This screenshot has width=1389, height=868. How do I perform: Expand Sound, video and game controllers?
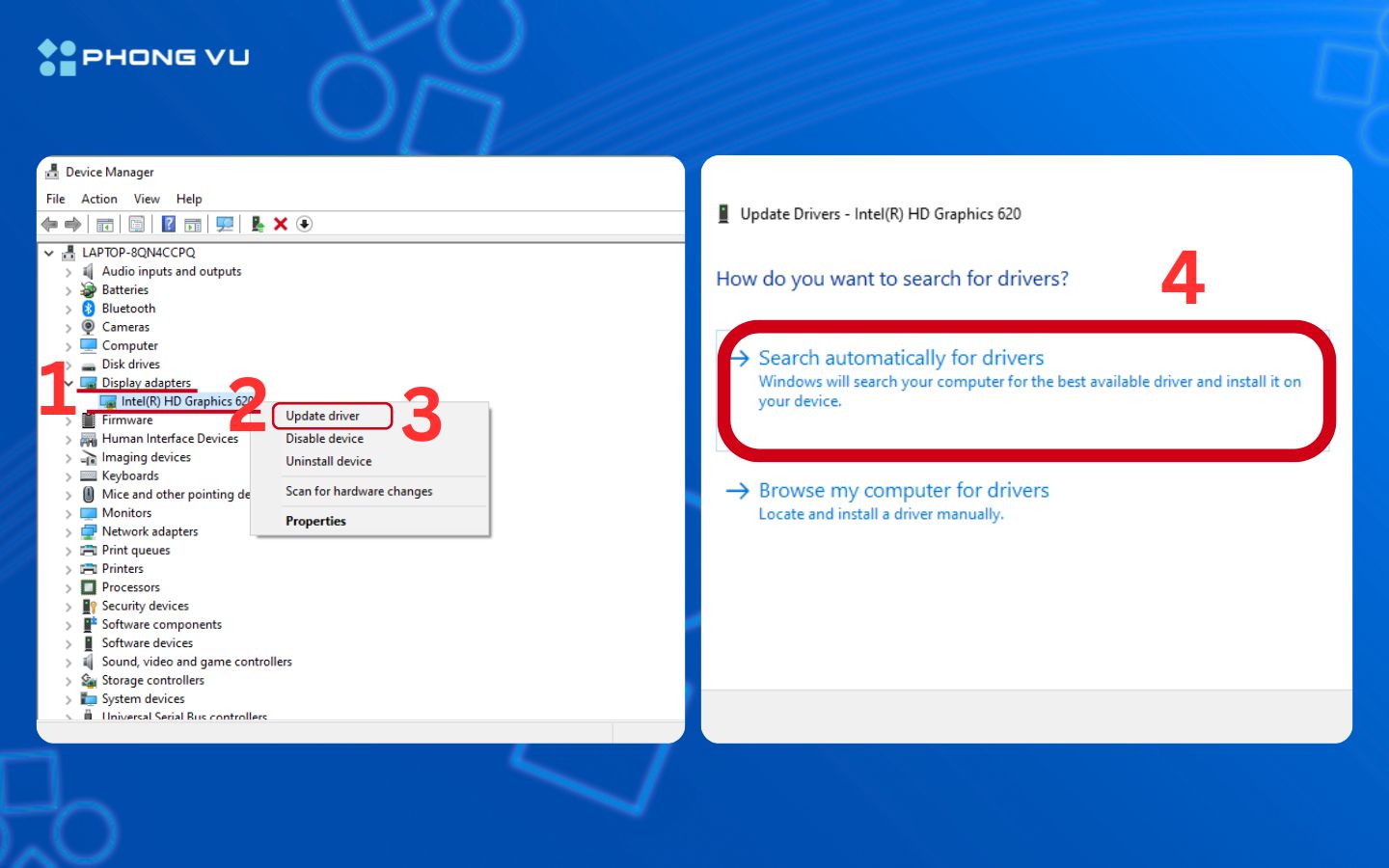tap(68, 663)
